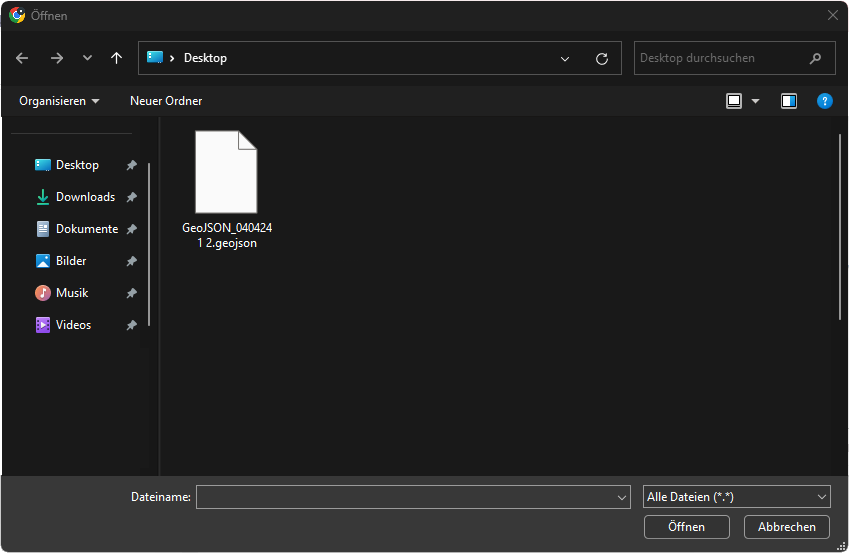This screenshot has height=553, width=849.
Task: Cancel the dialog with Abbrechen
Action: click(x=787, y=527)
